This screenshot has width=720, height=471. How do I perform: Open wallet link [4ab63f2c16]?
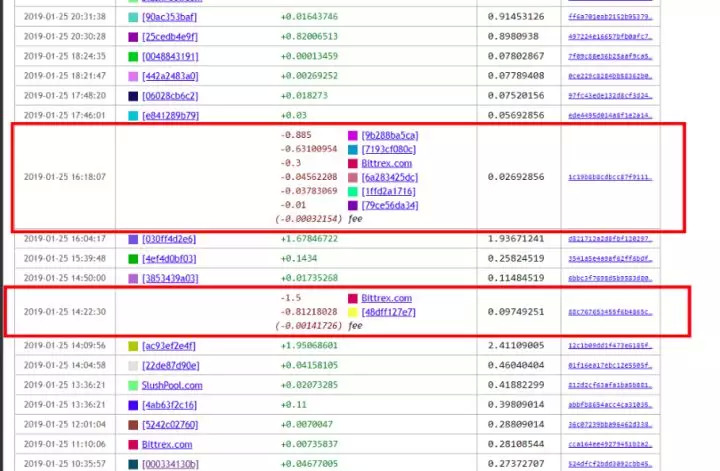pos(169,405)
